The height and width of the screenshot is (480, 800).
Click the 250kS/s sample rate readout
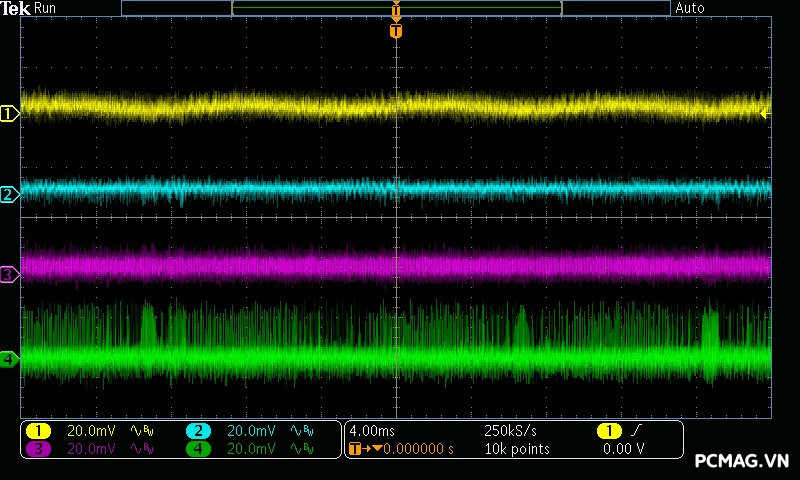click(512, 431)
